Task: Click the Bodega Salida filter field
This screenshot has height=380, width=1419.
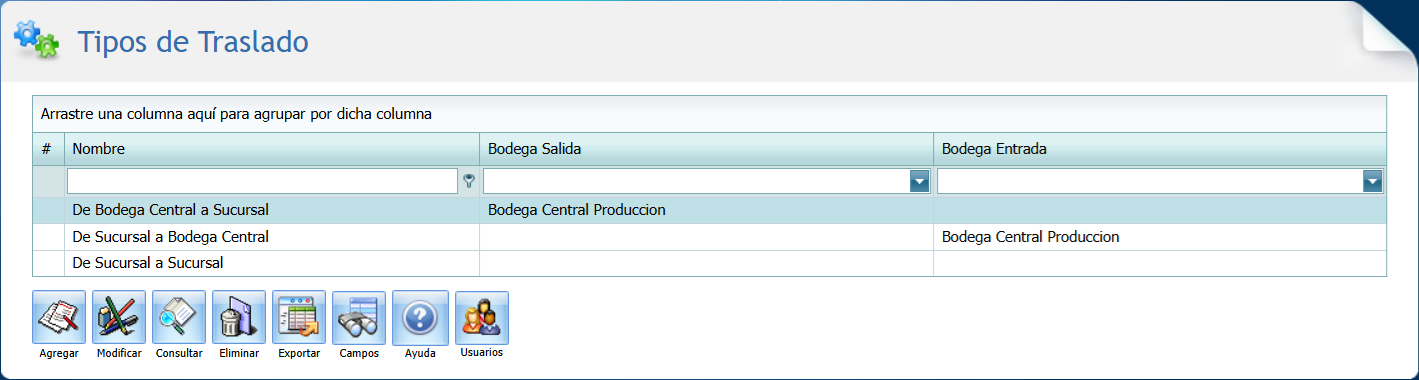Action: [696, 181]
